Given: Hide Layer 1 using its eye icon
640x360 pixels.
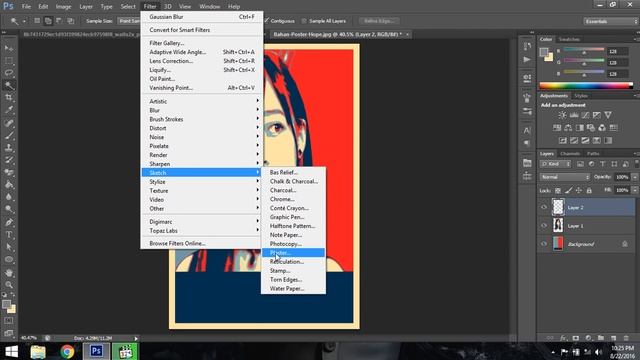Looking at the screenshot, I should [x=544, y=225].
